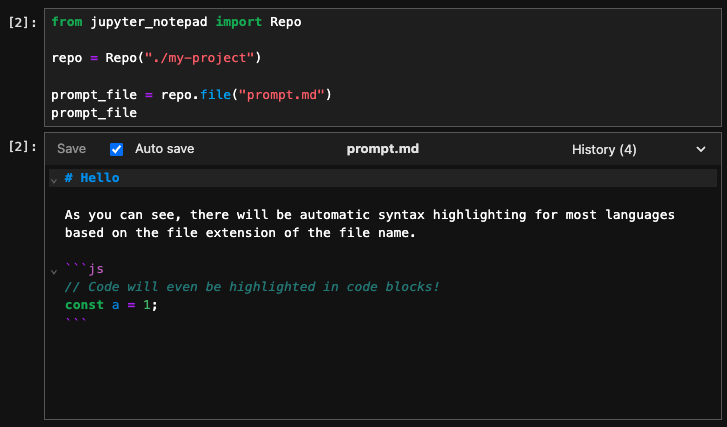Expand the history chevron arrow
This screenshot has width=727, height=427.
pos(701,149)
